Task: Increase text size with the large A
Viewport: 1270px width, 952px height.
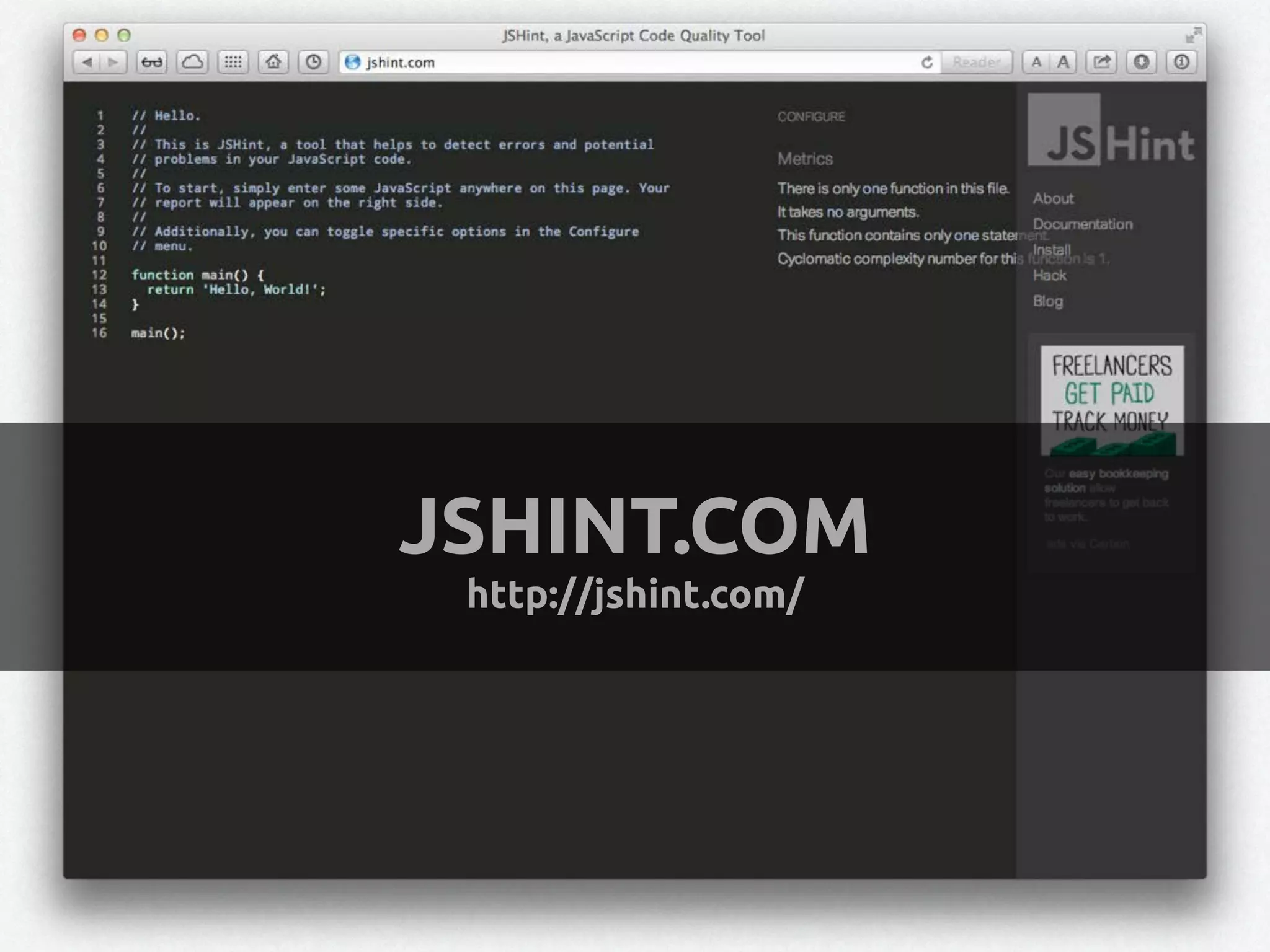Action: pyautogui.click(x=1064, y=62)
